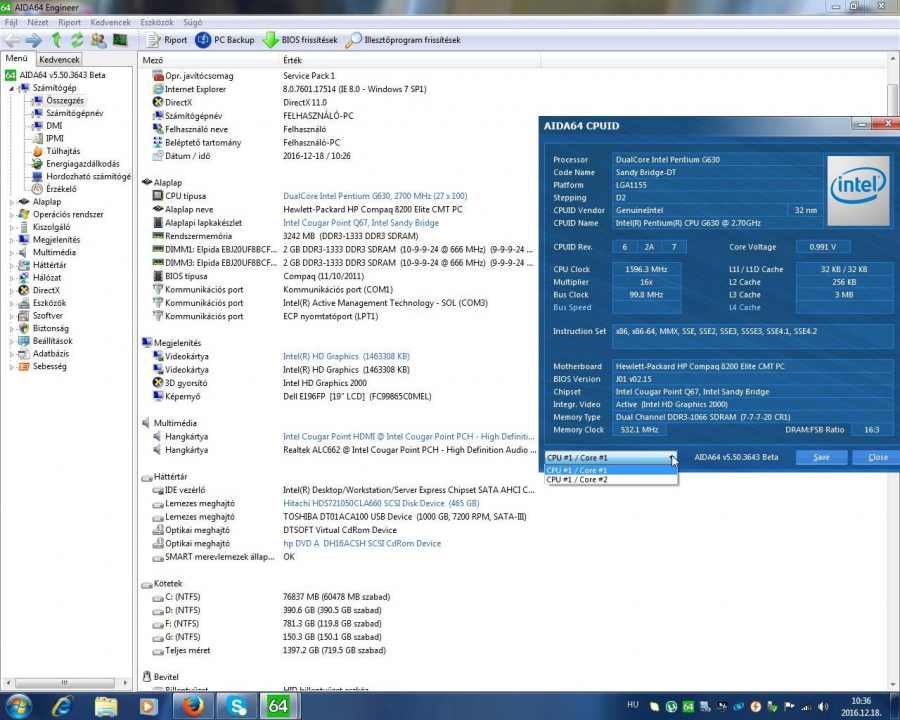Image resolution: width=900 pixels, height=720 pixels.
Task: Click the volume icon in system tray
Action: tap(824, 706)
